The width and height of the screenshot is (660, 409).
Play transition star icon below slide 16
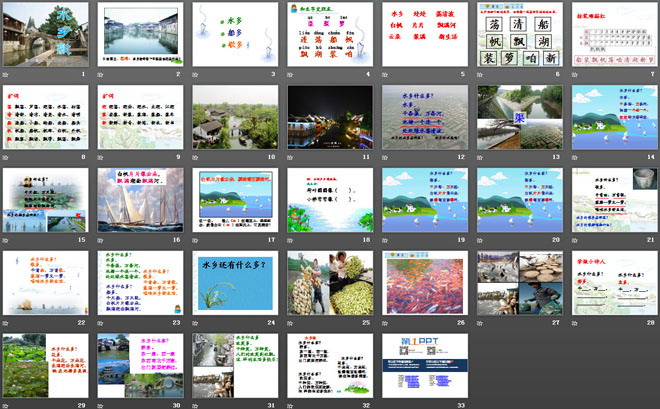(100, 241)
